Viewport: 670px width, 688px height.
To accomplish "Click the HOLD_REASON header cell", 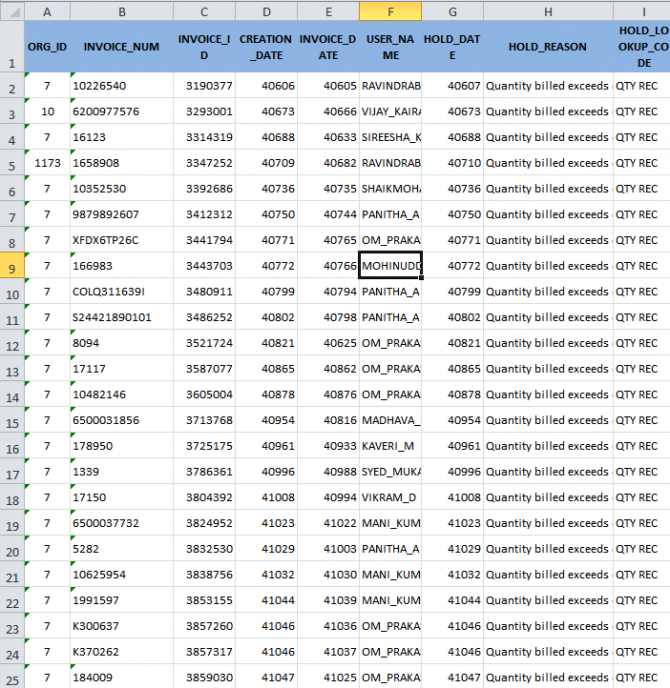I will pos(547,47).
